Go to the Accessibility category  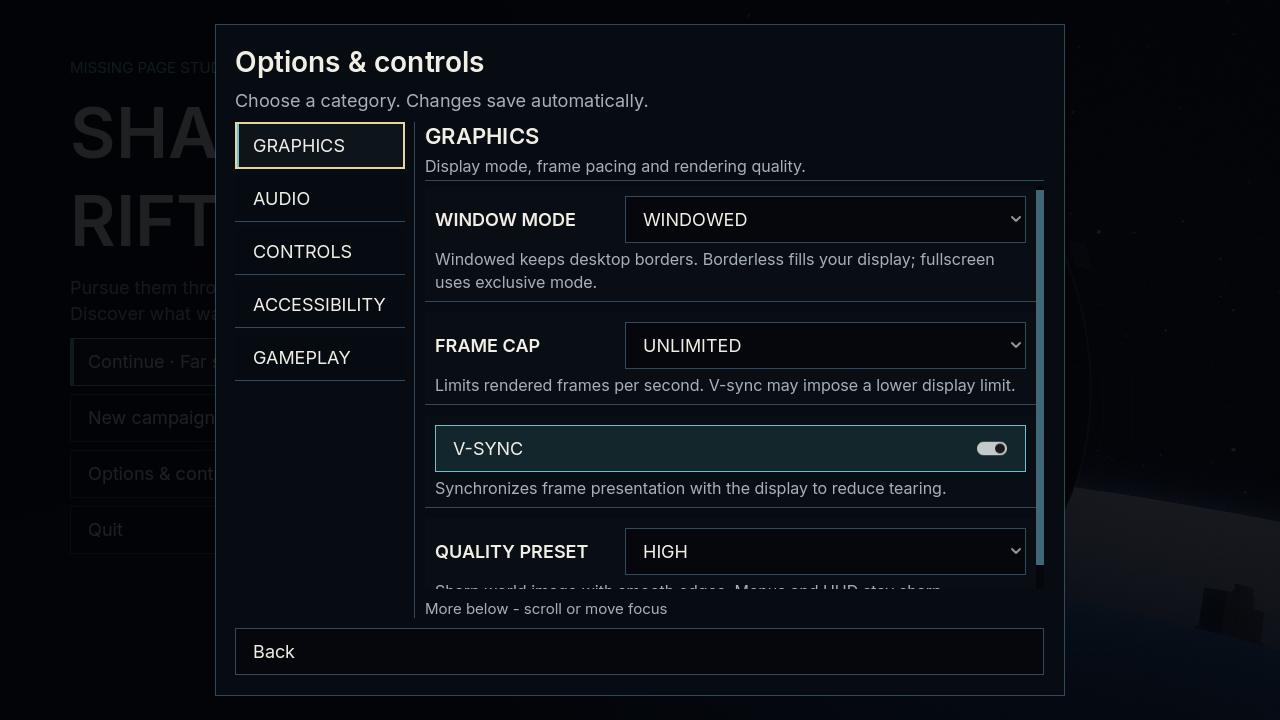point(320,304)
